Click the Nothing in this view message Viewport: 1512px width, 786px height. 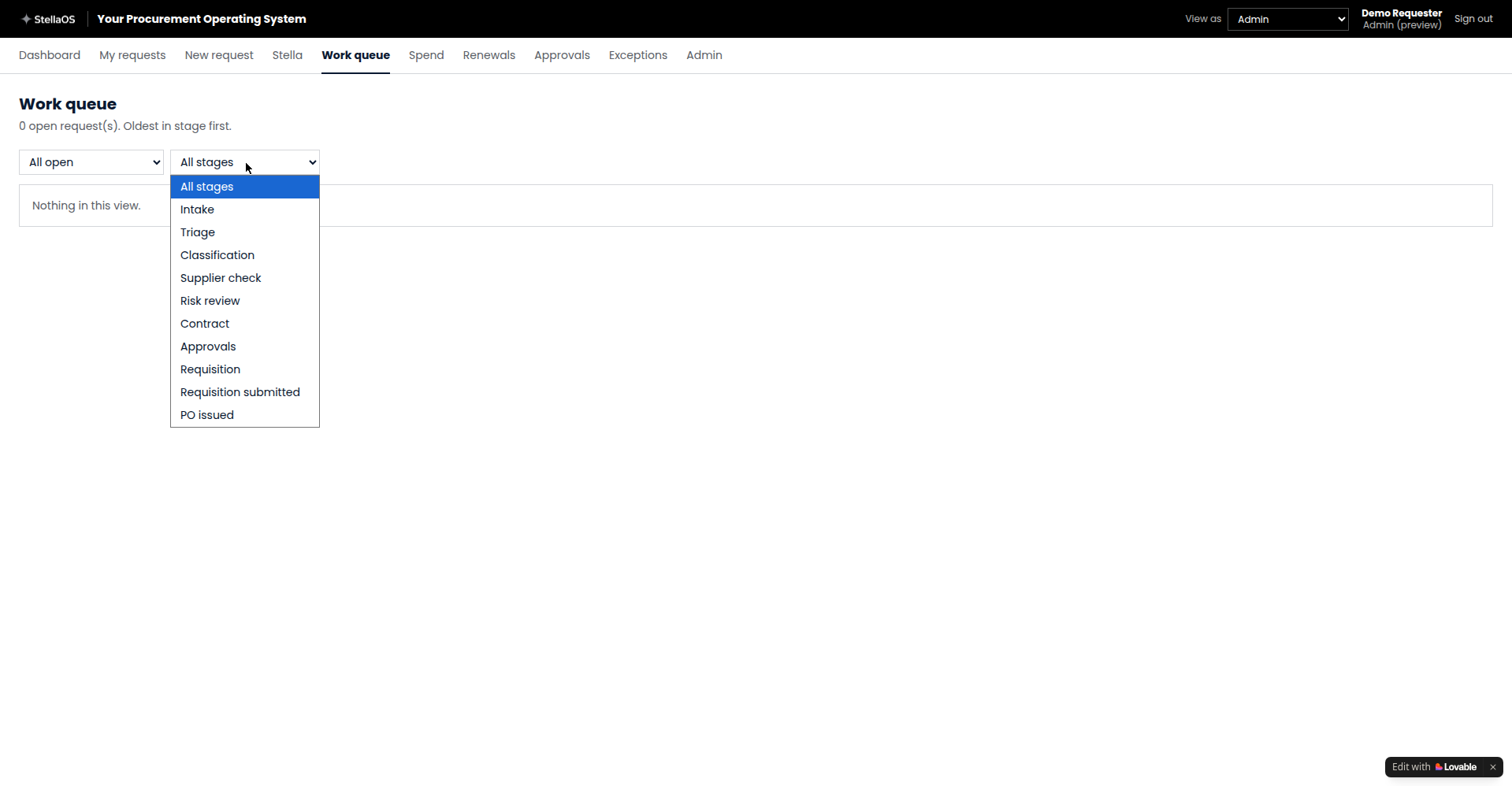point(87,206)
